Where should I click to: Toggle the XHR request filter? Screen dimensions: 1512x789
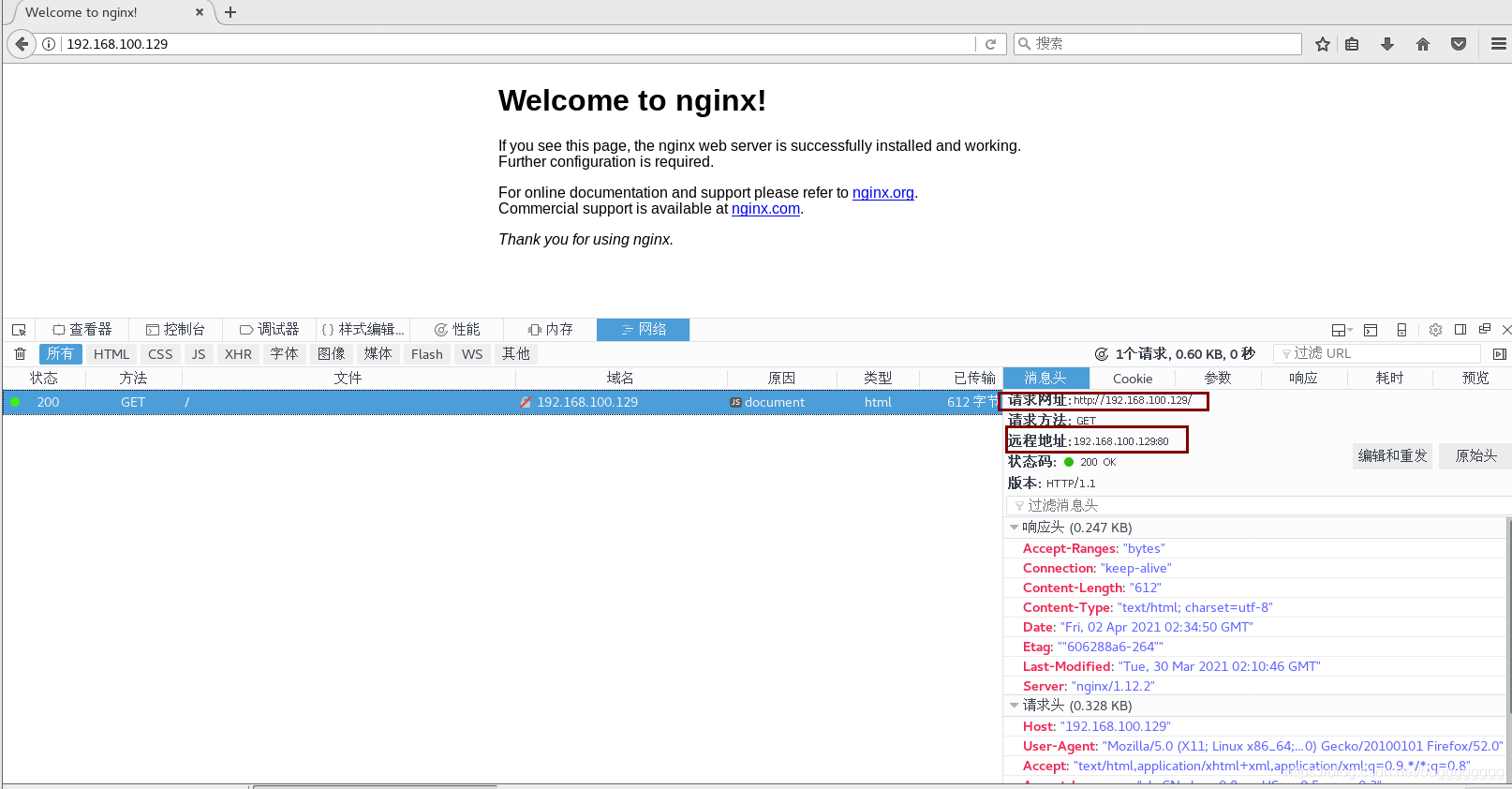[238, 354]
